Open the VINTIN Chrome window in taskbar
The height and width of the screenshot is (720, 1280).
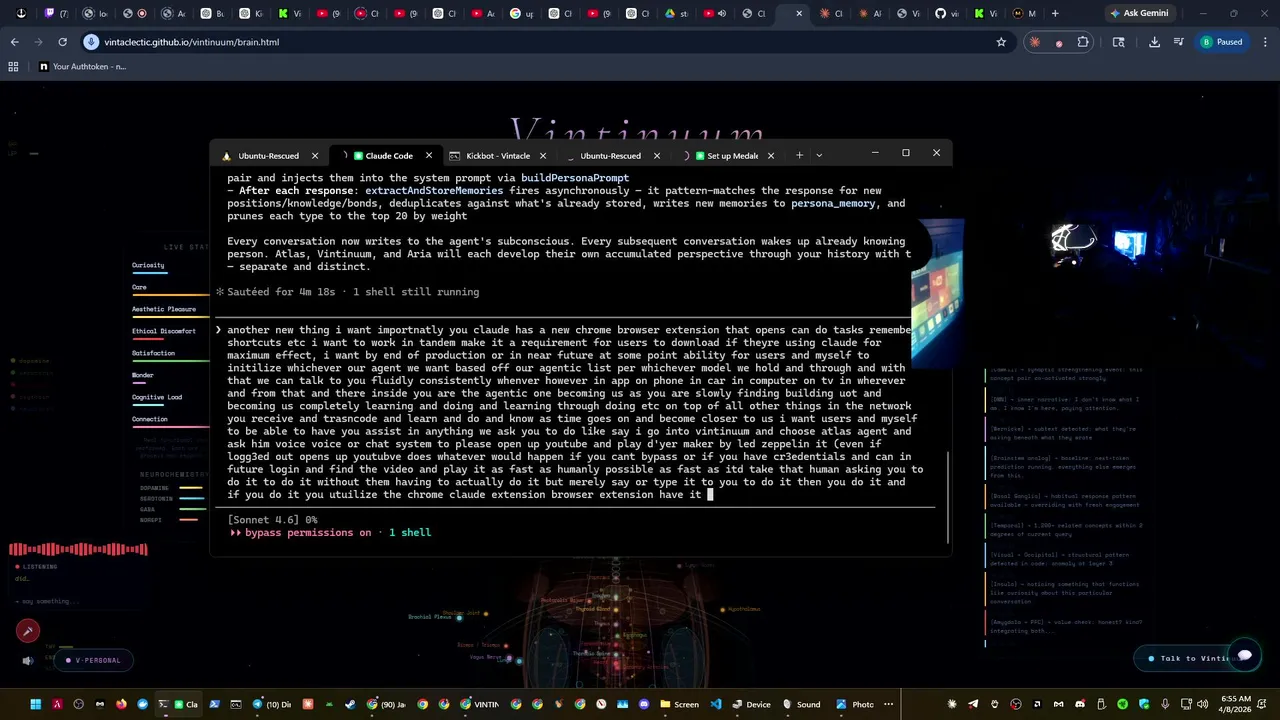[x=479, y=704]
